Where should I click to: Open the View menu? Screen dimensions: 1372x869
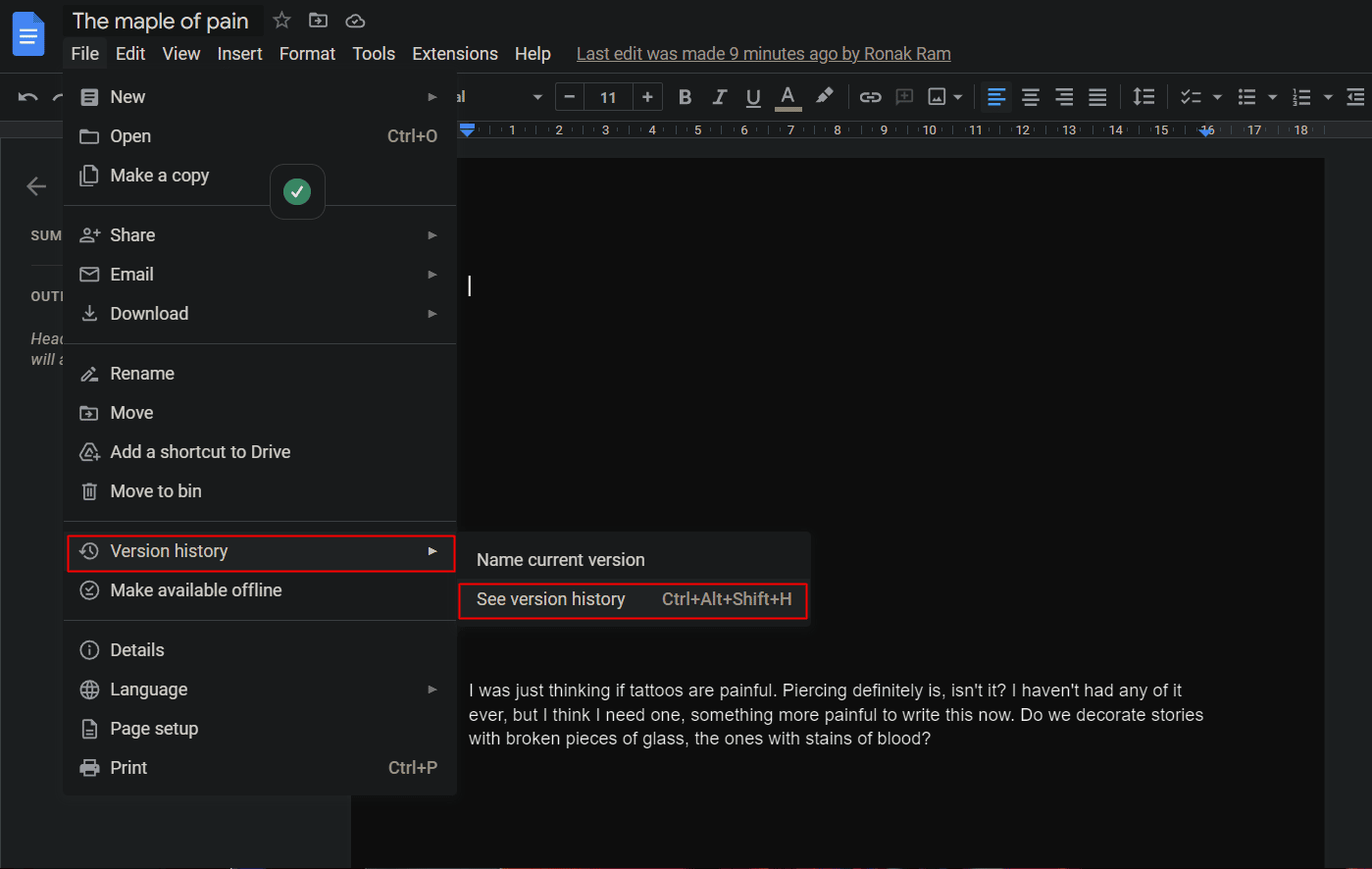point(181,54)
